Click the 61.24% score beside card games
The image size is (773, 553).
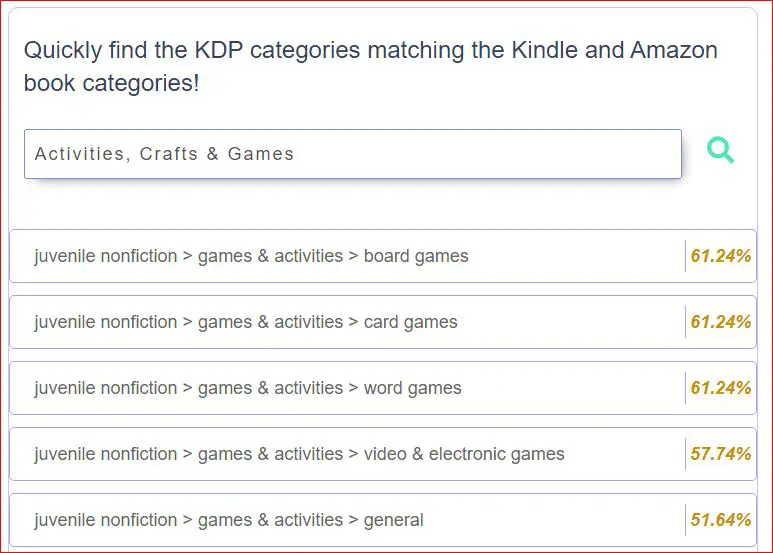point(721,322)
